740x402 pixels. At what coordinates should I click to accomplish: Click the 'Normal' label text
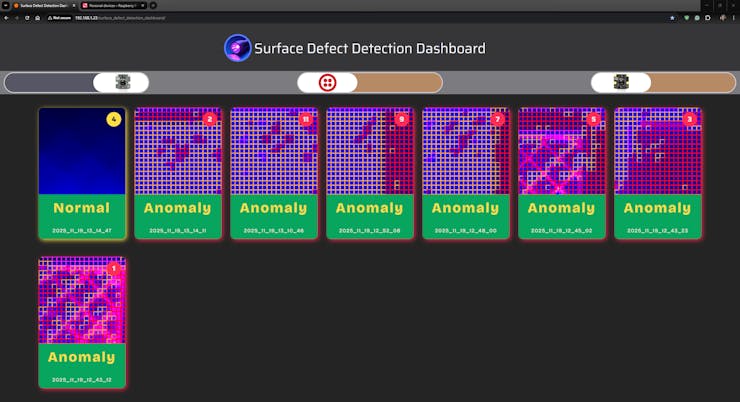point(82,208)
